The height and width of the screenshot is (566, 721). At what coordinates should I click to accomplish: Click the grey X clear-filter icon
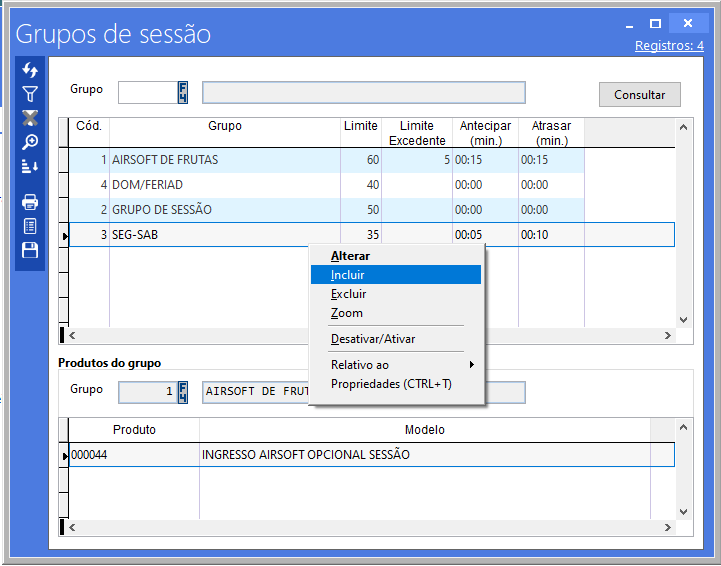[x=30, y=118]
